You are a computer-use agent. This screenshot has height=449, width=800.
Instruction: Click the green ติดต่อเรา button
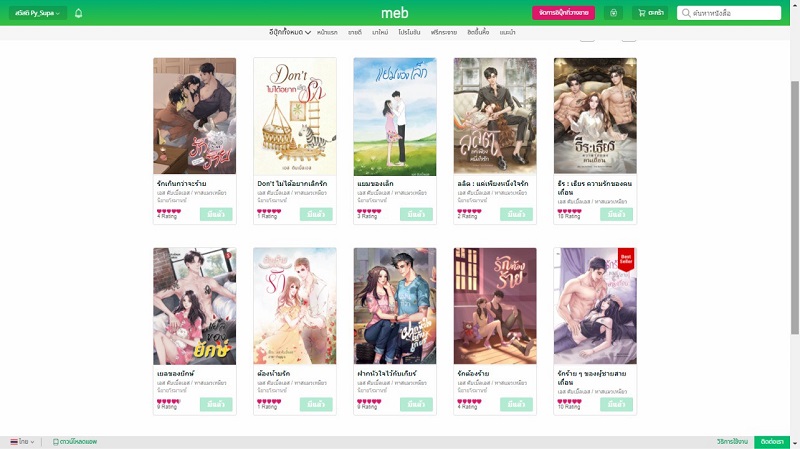coord(772,442)
